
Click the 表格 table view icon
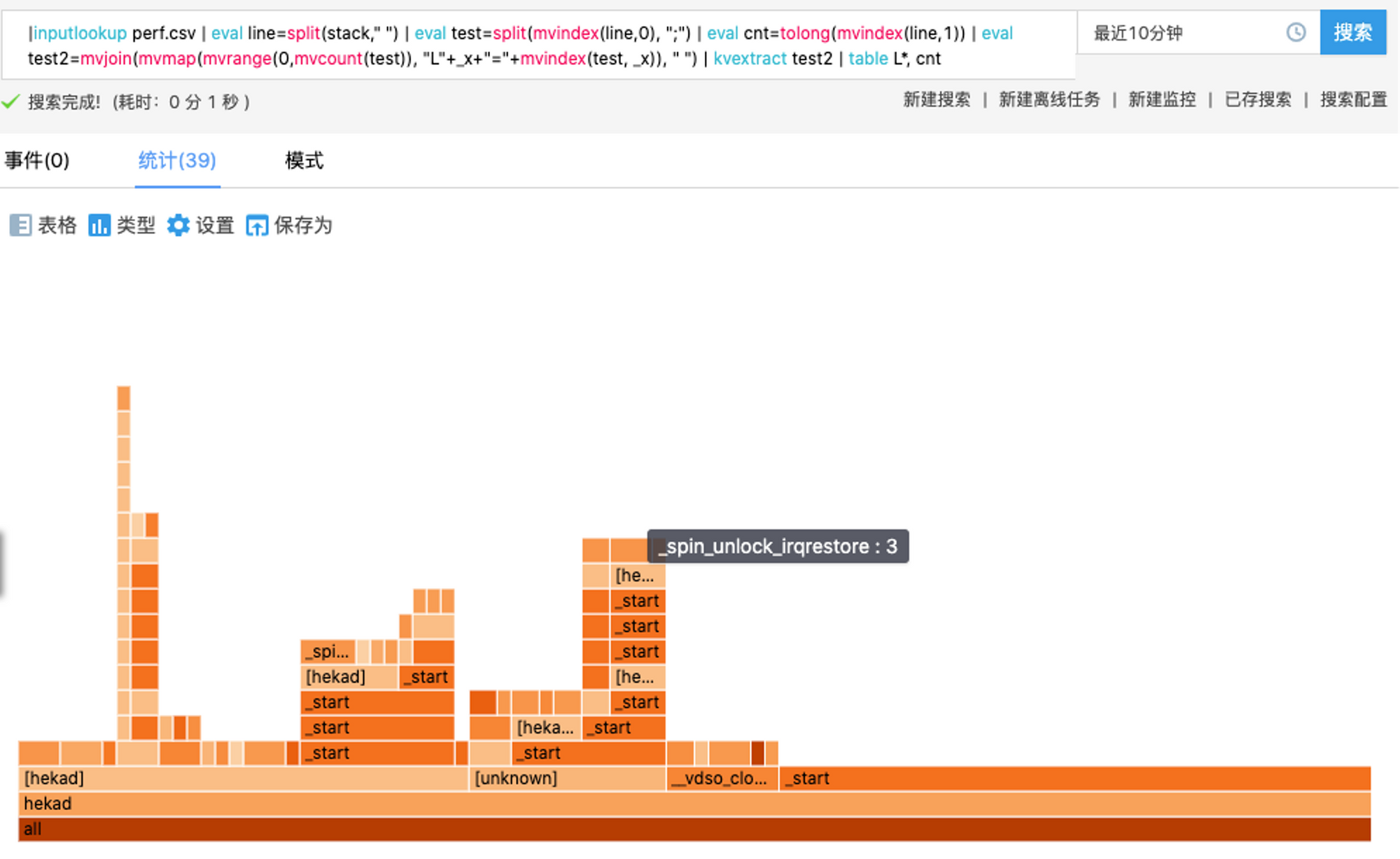(x=20, y=225)
